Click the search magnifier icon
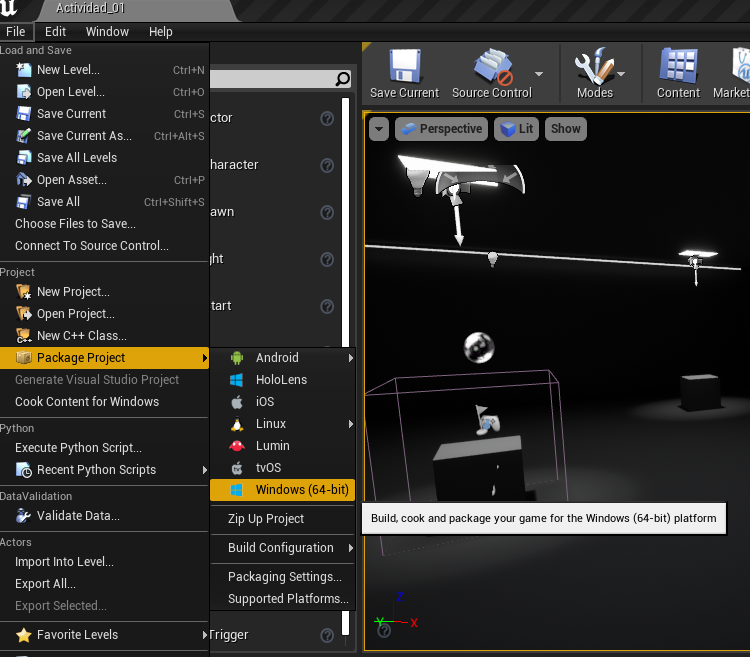 click(343, 79)
